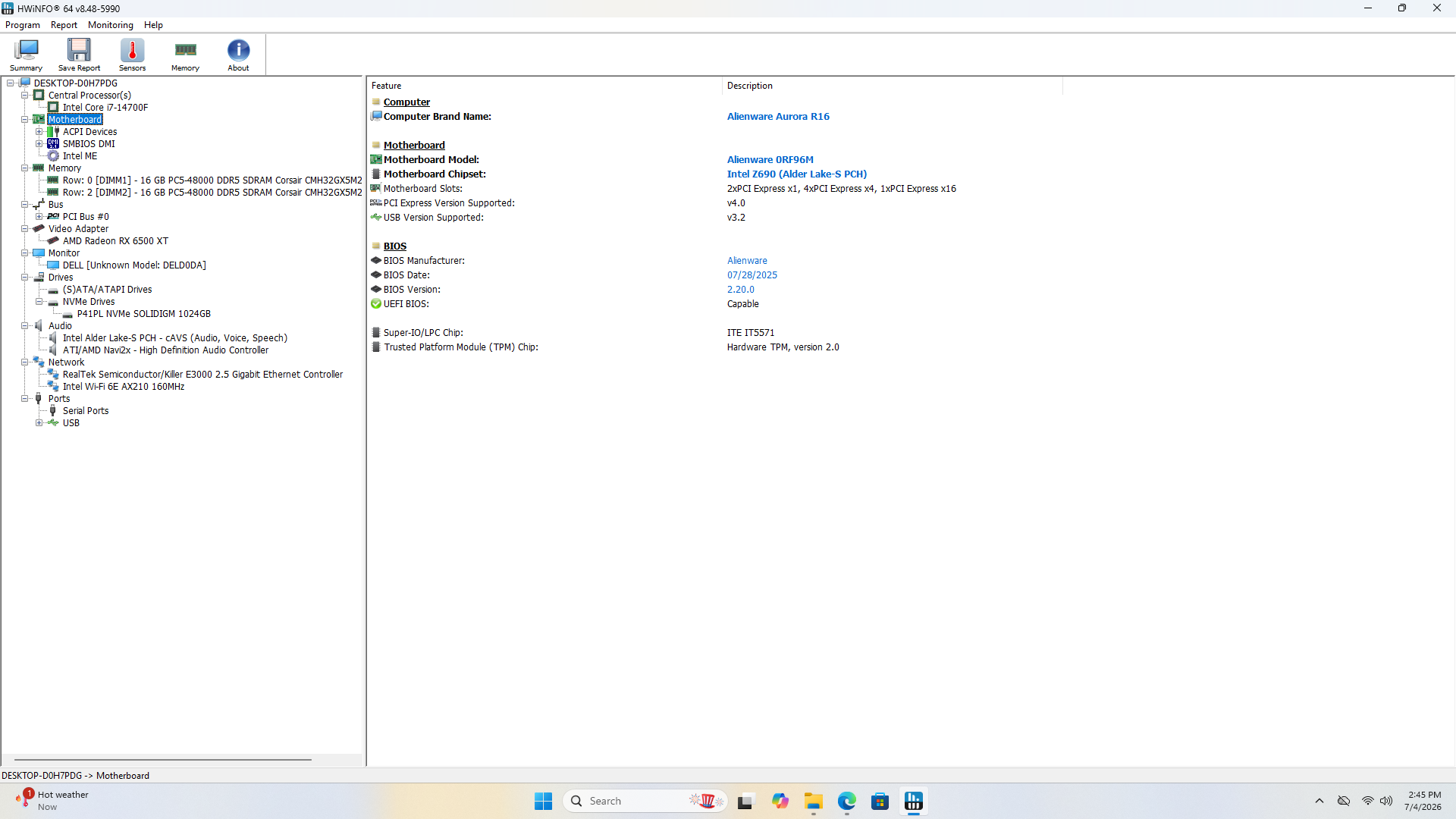Collapse the Network tree node
This screenshot has height=819, width=1456.
[x=25, y=362]
